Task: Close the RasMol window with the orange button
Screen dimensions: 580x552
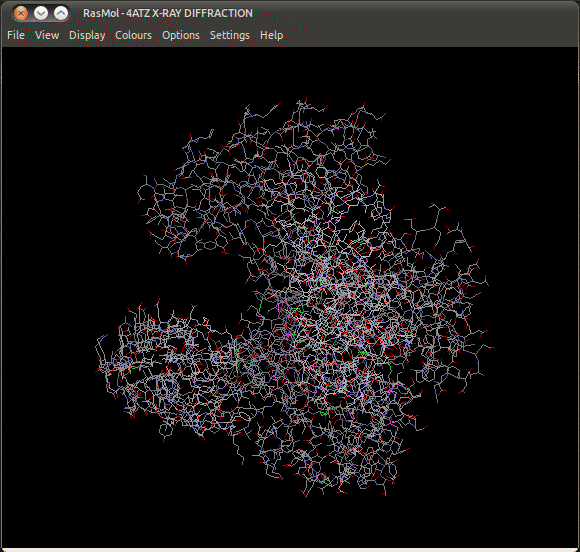Action: [x=21, y=13]
